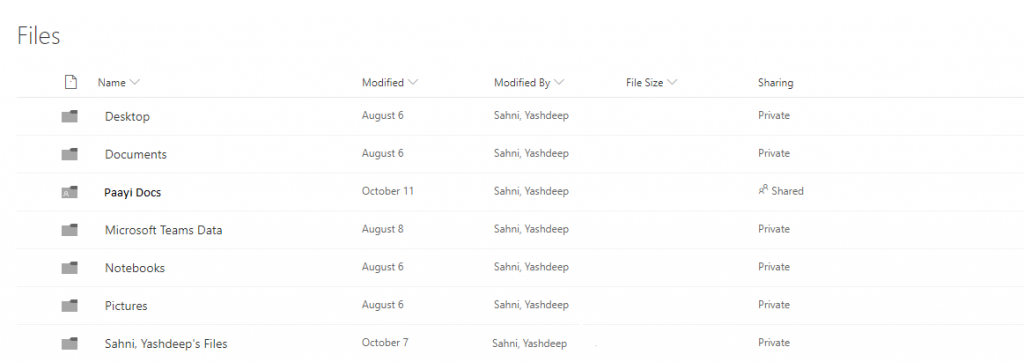Click the Desktop folder icon
Screen dimensions: 1024x362
pyautogui.click(x=70, y=116)
